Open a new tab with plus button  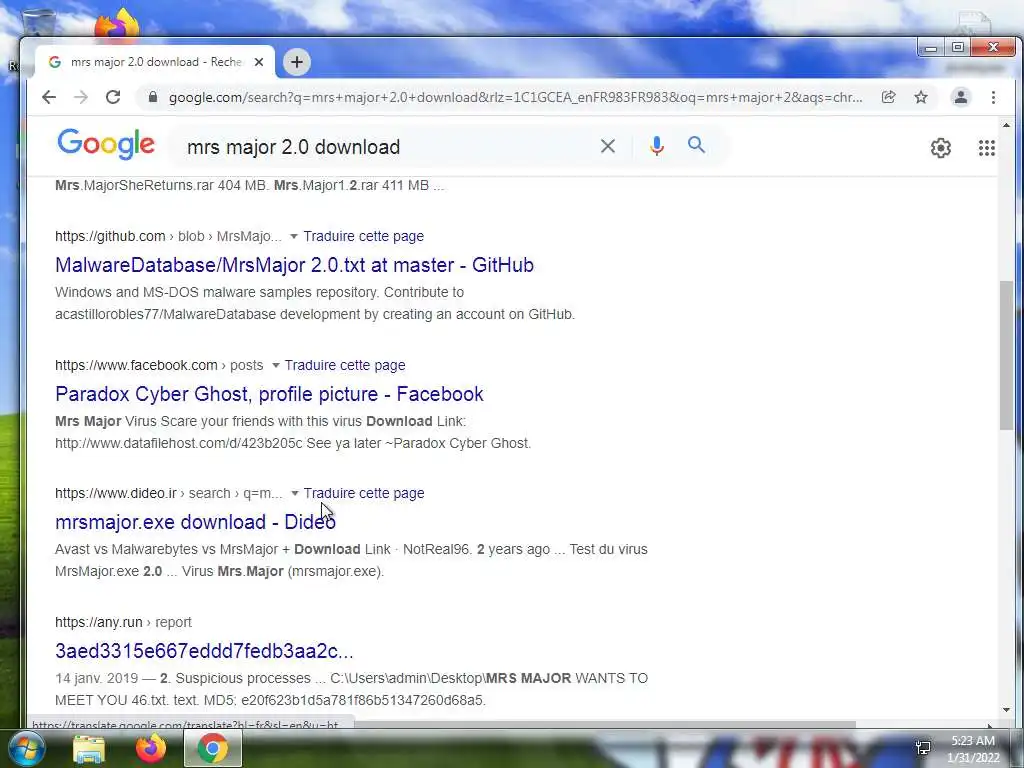296,62
